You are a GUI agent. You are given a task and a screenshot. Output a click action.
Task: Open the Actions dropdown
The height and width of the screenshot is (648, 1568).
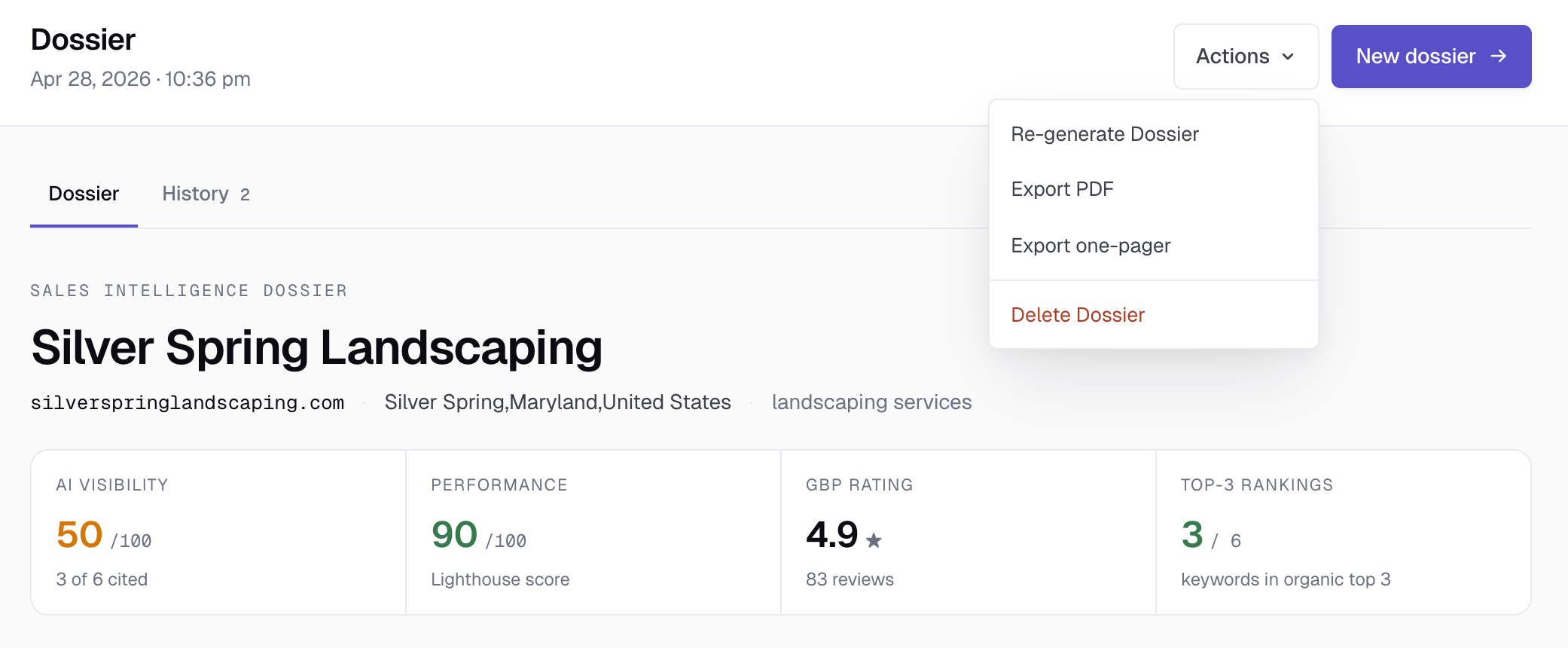1246,57
